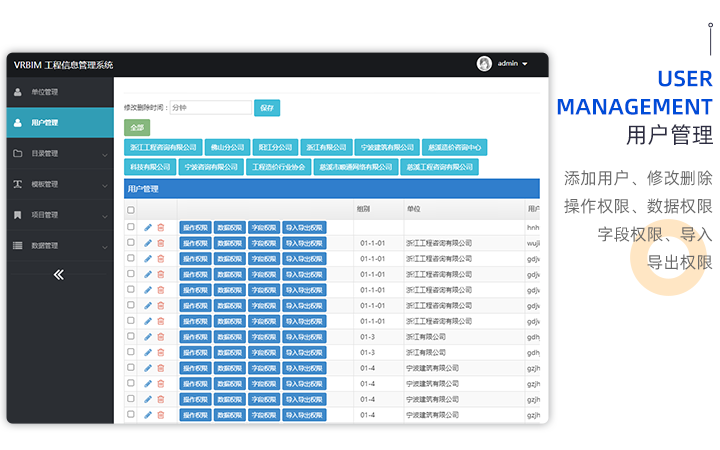Click the 修改删除时间 input field
Image resolution: width=720 pixels, height=450 pixels.
click(x=210, y=107)
